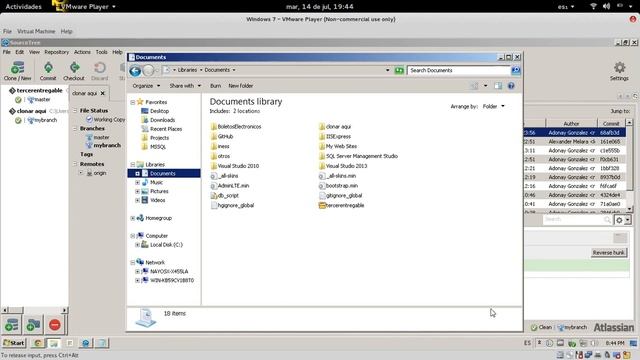Screen dimensions: 640x360
Task: Select commit row with hash 161e065
Action: pyautogui.click(x=575, y=142)
